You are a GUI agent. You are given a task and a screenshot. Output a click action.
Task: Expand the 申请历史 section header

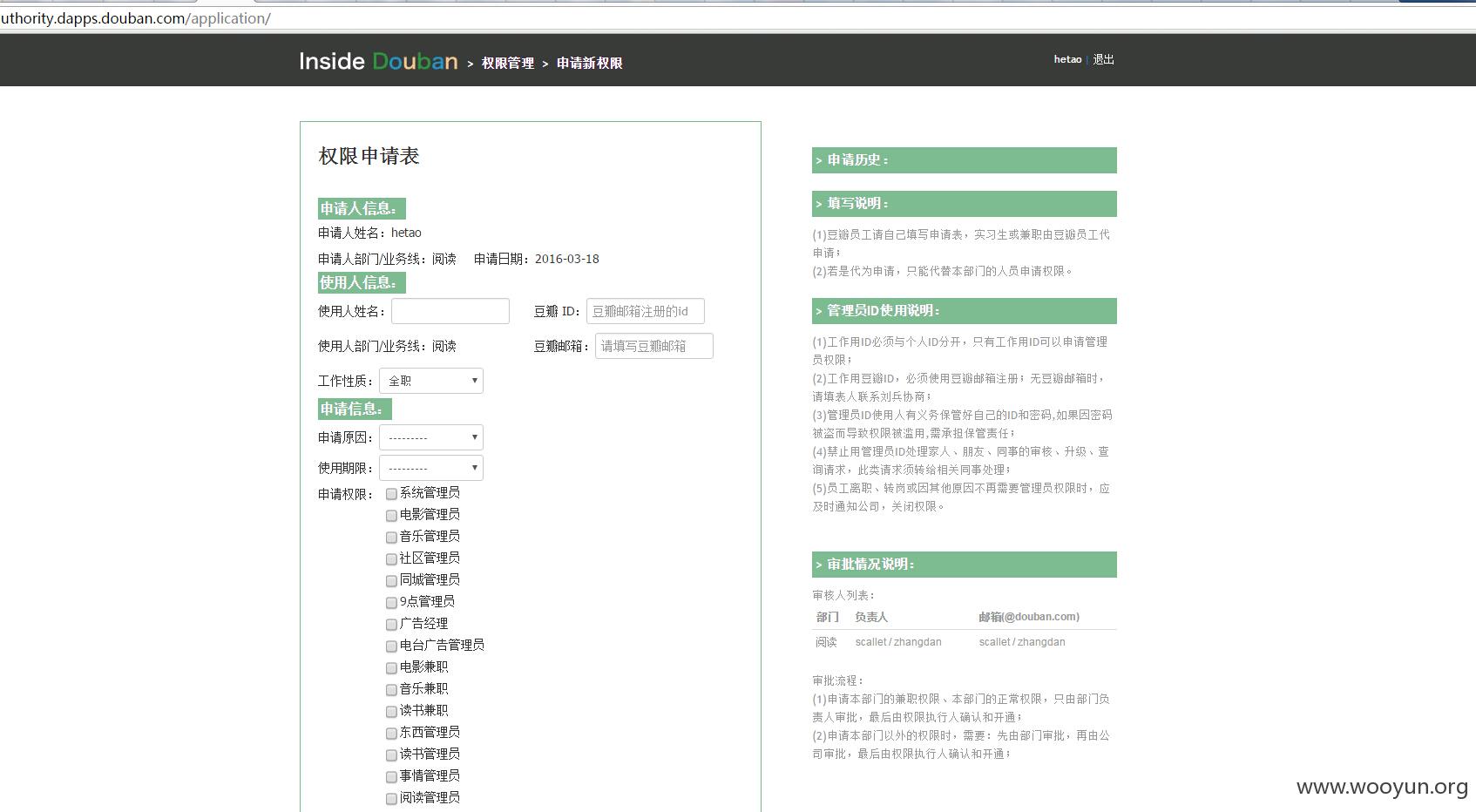(x=965, y=160)
